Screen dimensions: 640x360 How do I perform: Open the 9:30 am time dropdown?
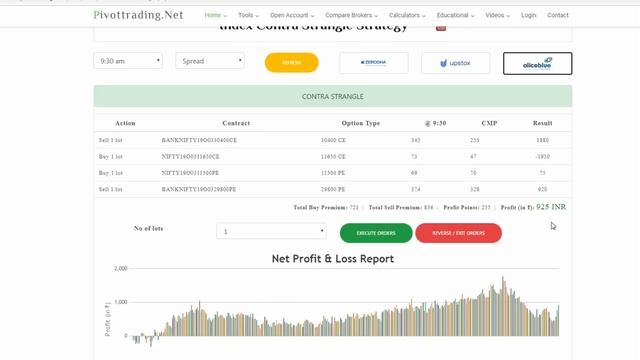[128, 61]
